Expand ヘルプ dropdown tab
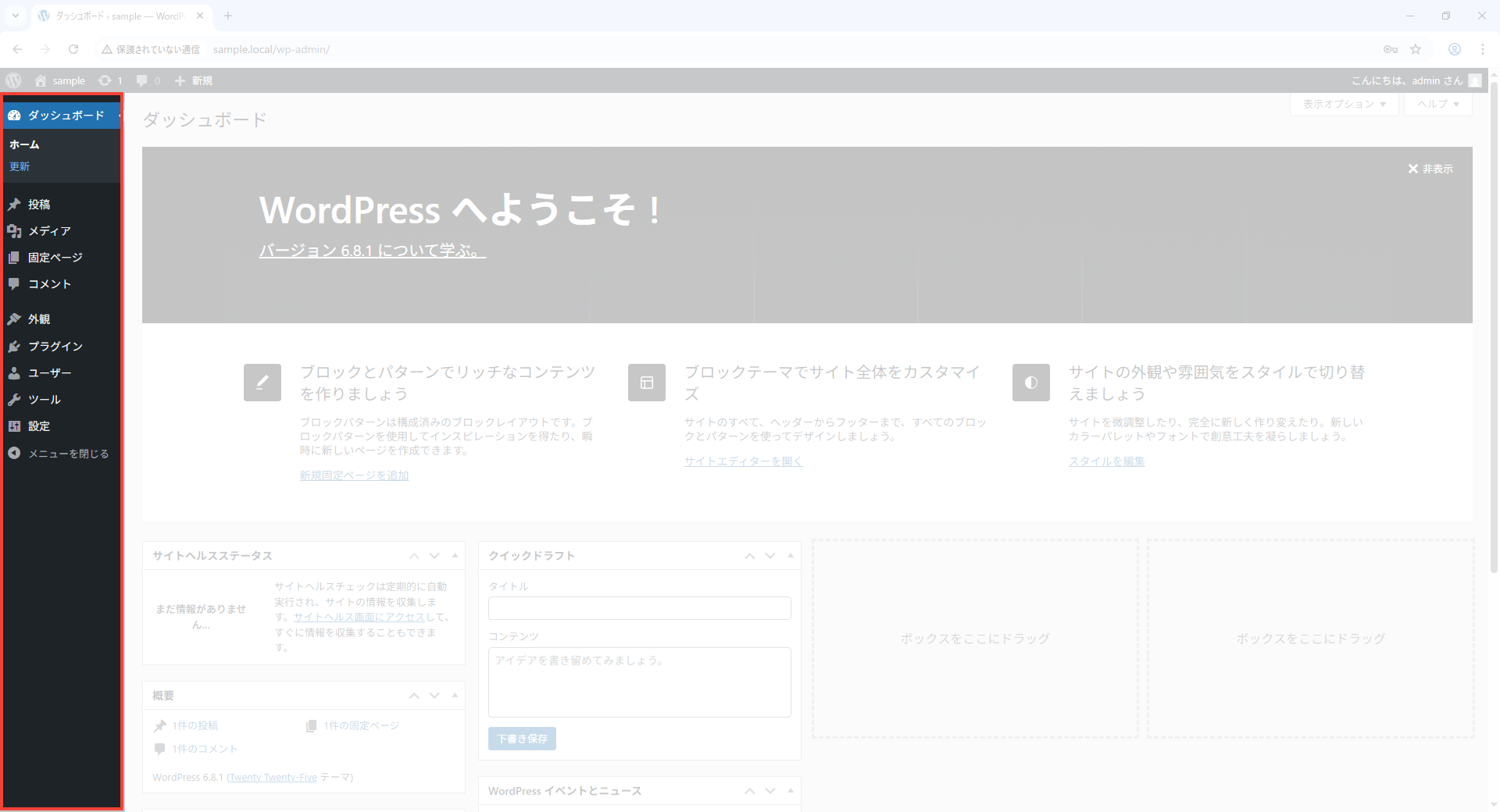1500x812 pixels. pos(1437,104)
